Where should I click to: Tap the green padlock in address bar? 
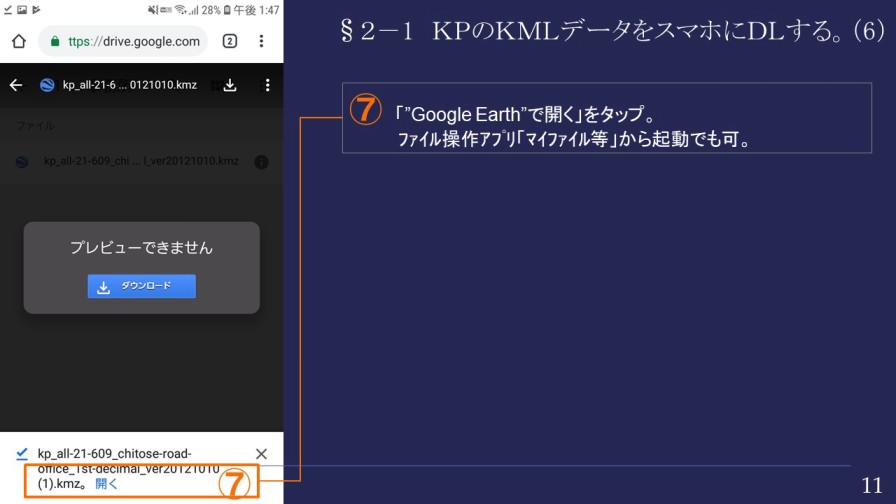click(54, 42)
